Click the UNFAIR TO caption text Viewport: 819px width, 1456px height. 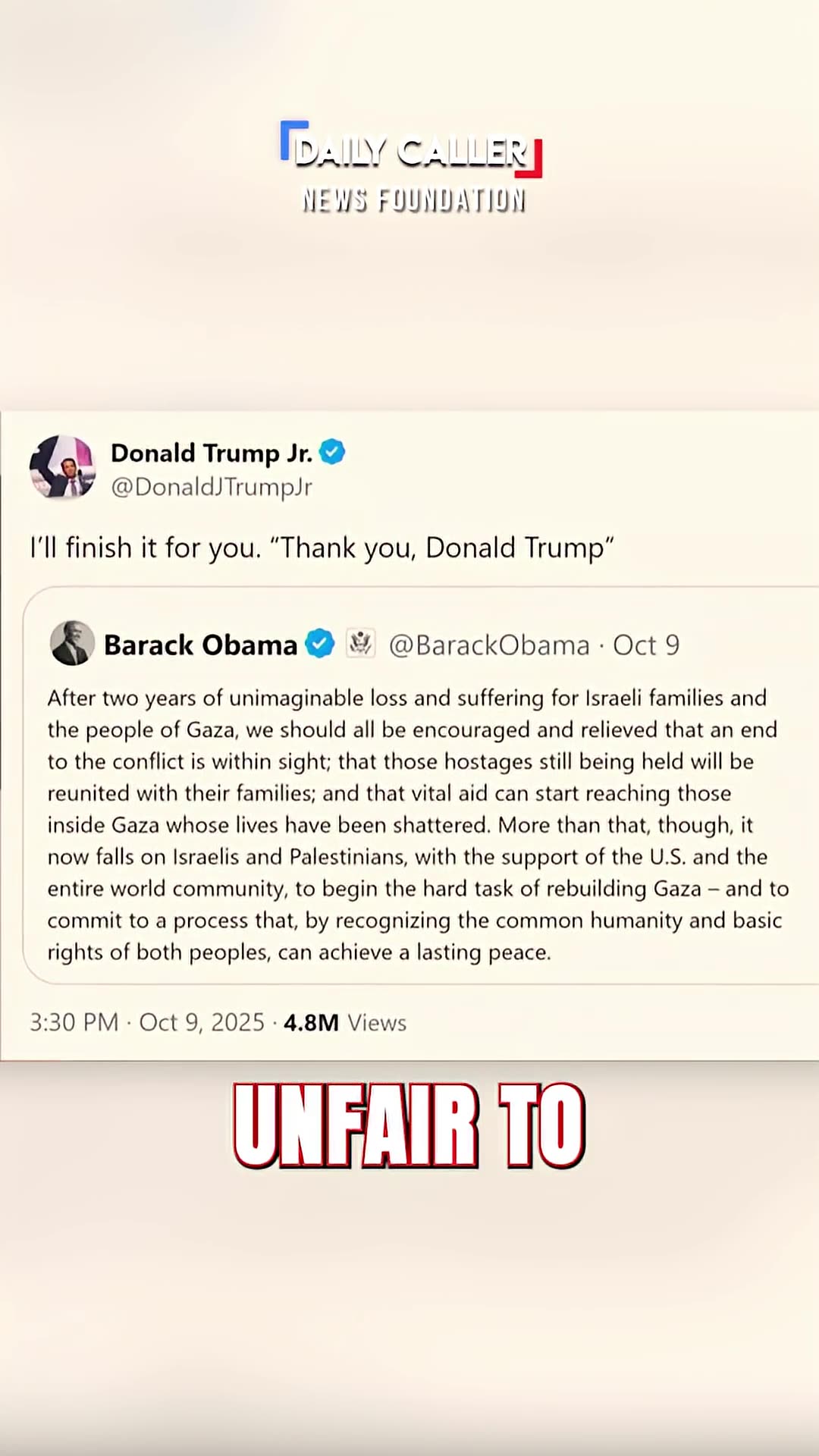409,1125
